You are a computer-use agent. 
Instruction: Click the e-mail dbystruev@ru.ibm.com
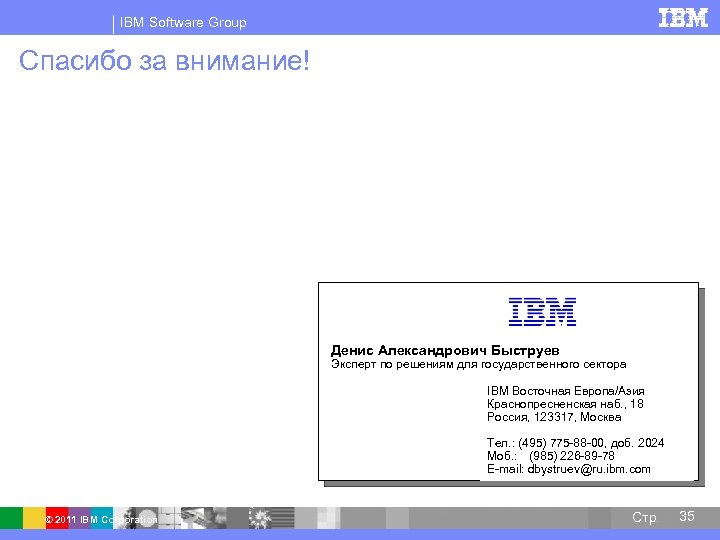tap(589, 469)
